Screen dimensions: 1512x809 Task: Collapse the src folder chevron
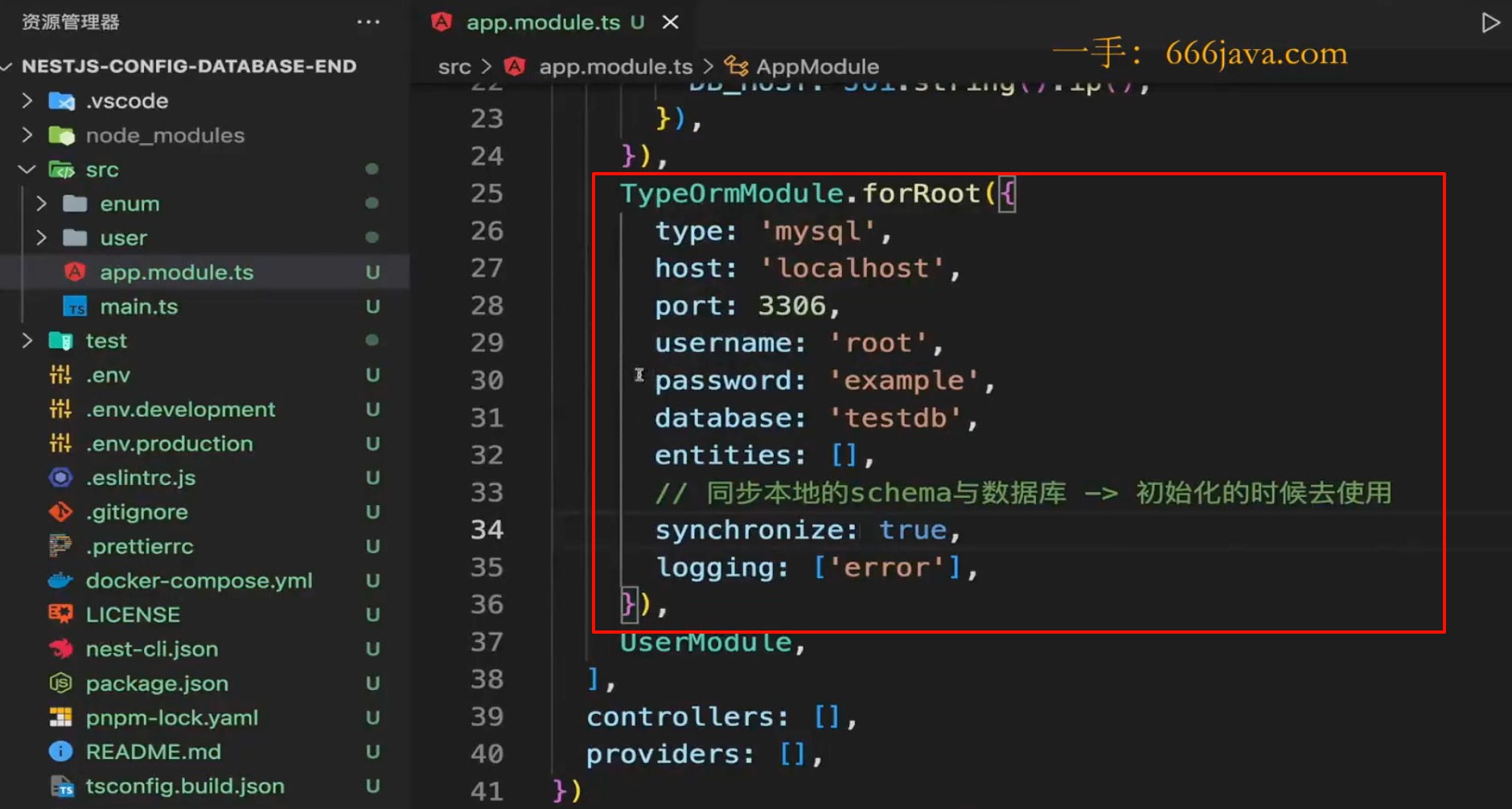tap(27, 169)
